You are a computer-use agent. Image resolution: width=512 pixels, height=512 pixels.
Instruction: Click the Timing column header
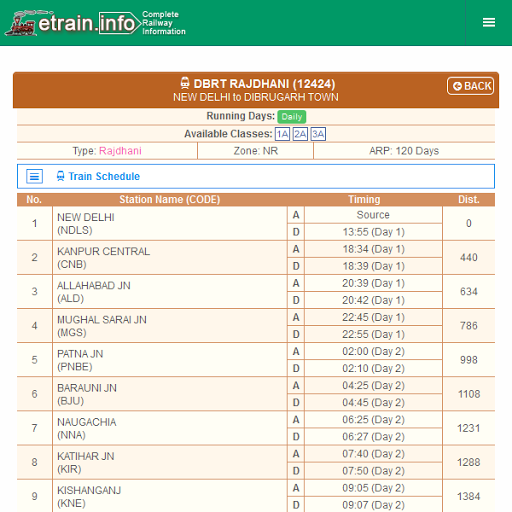[364, 199]
